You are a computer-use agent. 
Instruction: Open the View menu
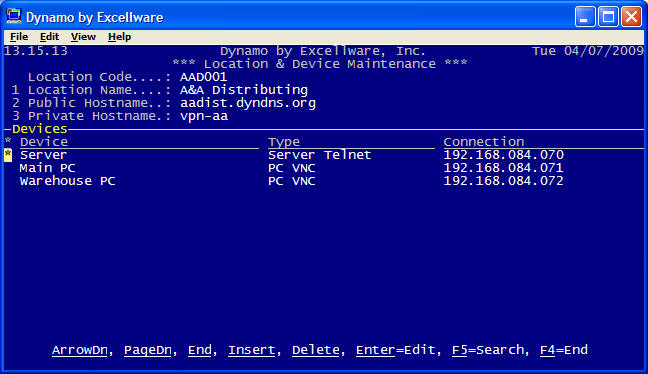pos(83,37)
